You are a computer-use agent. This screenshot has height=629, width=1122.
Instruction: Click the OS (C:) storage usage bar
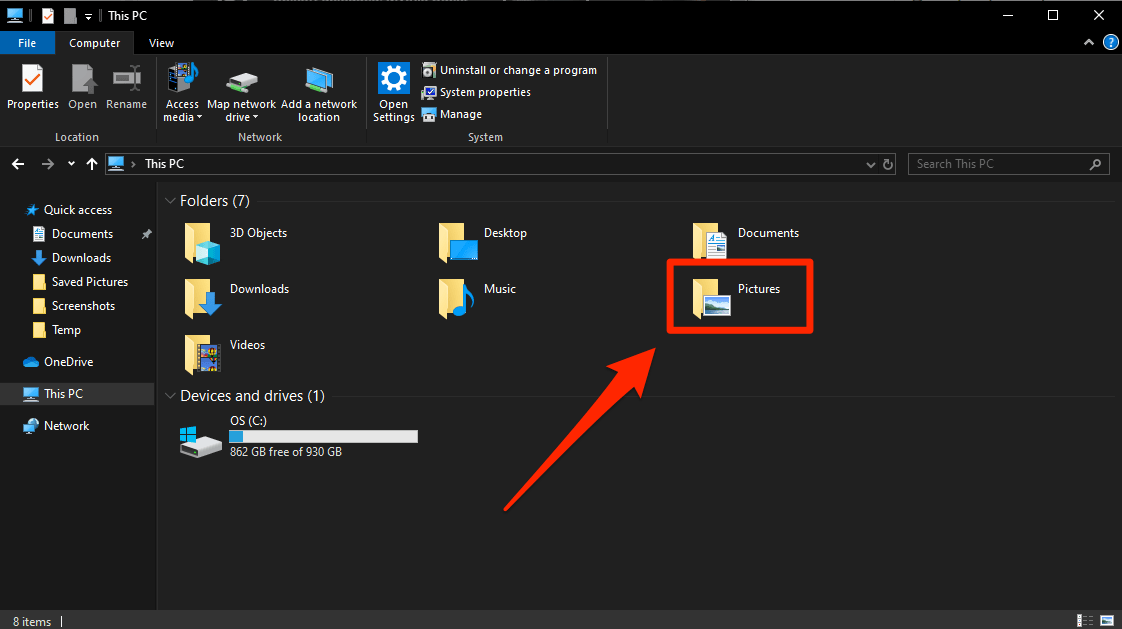pyautogui.click(x=322, y=436)
